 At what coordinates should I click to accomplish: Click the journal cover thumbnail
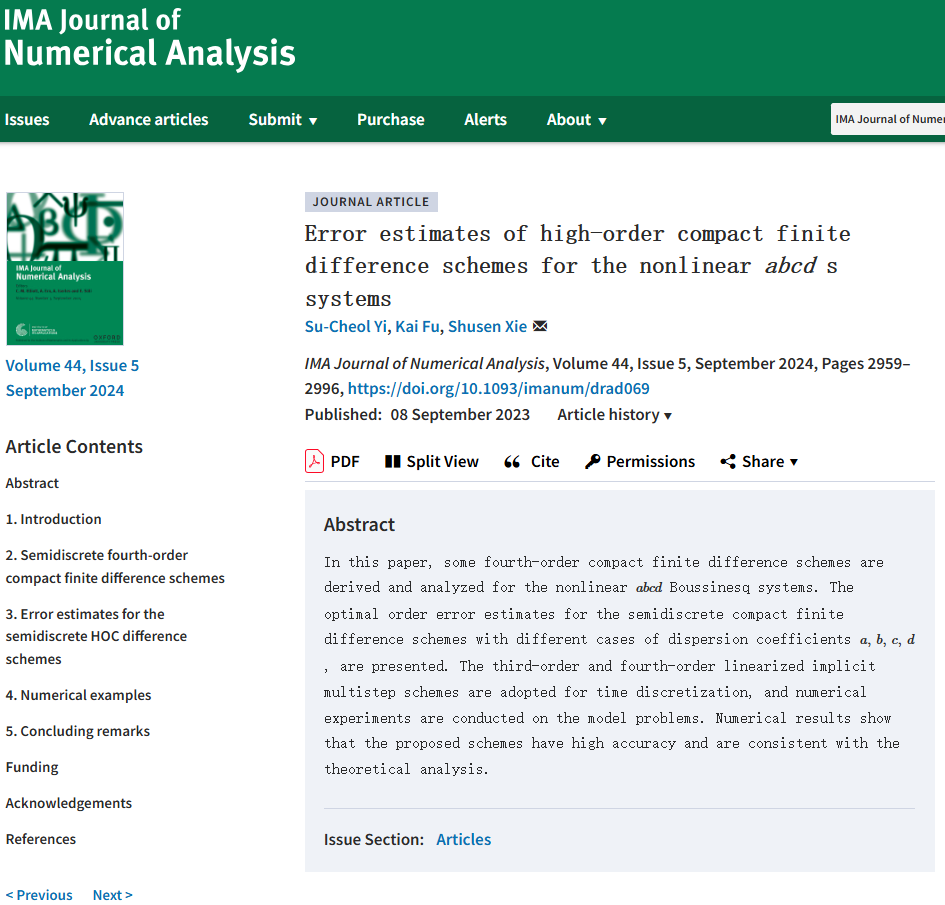tap(65, 268)
